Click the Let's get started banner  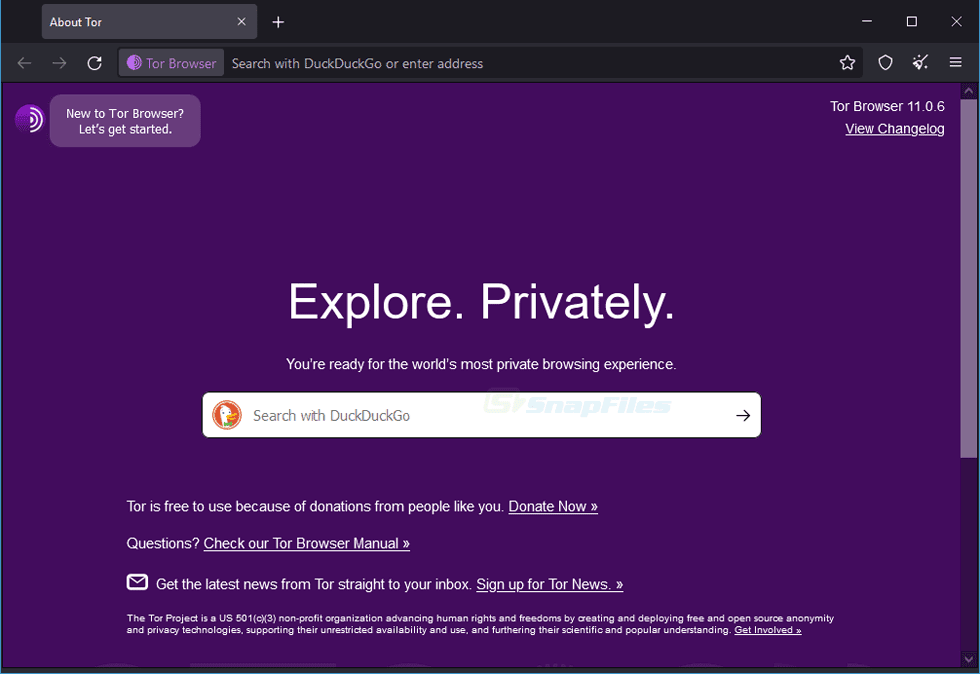[124, 120]
